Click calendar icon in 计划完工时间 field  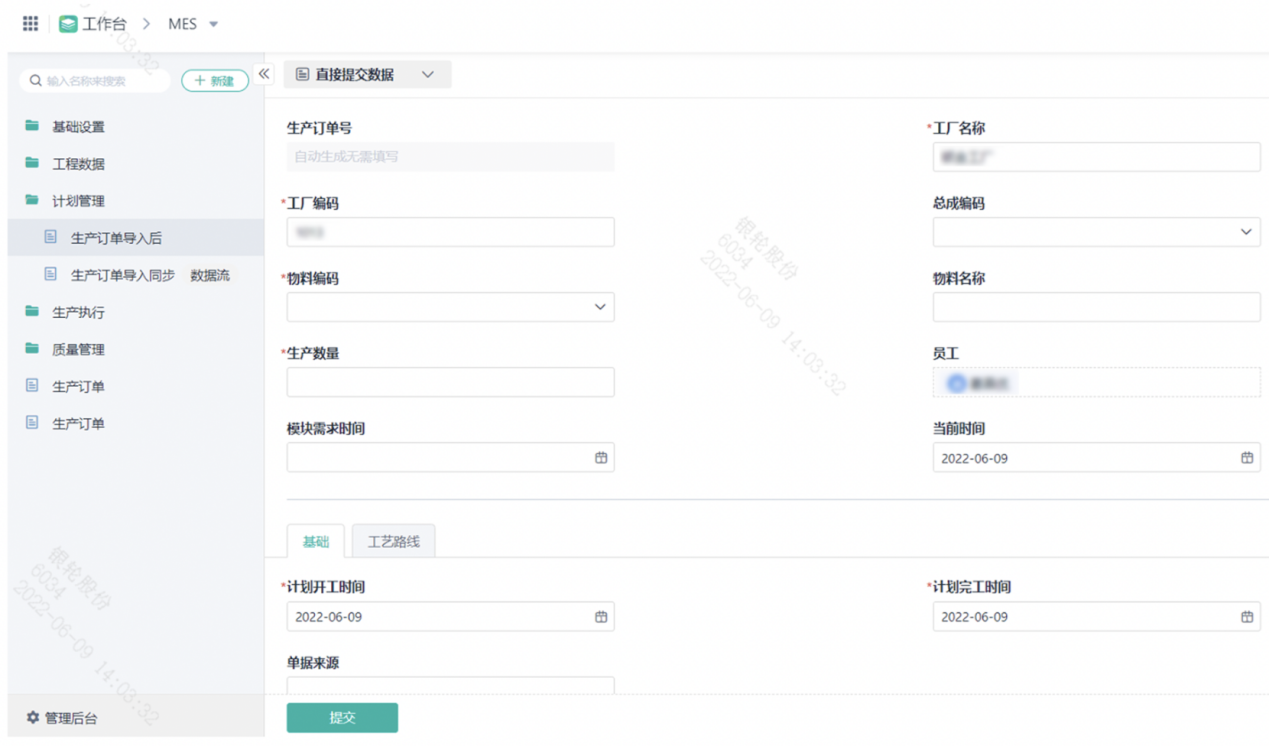point(1247,617)
